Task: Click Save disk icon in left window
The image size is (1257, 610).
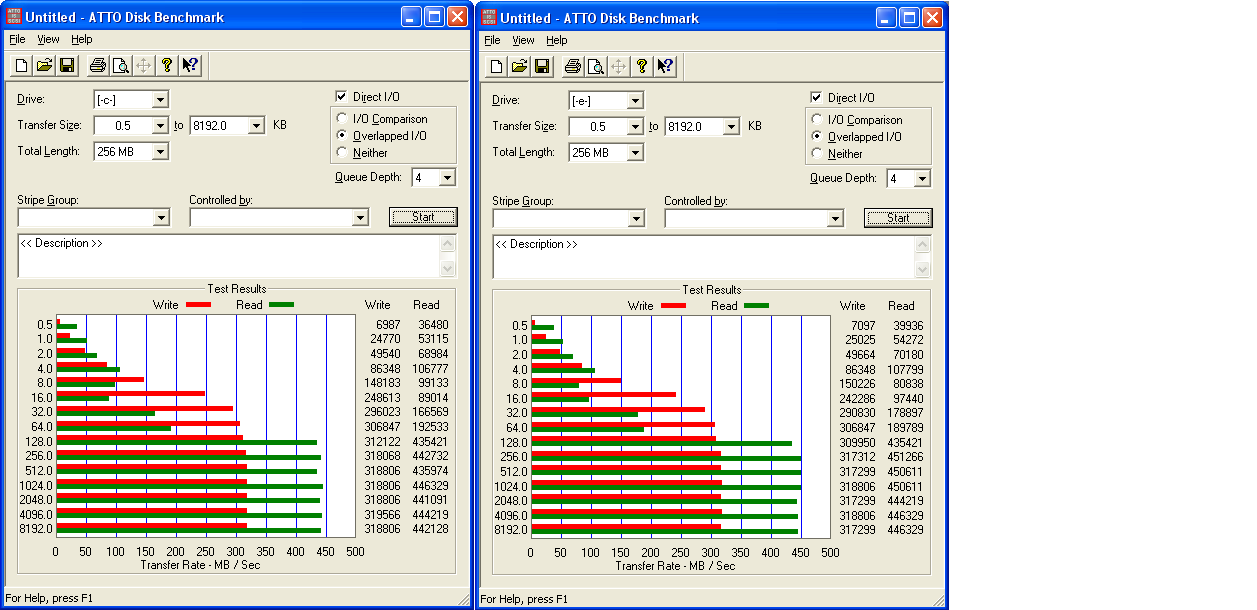Action: click(67, 66)
